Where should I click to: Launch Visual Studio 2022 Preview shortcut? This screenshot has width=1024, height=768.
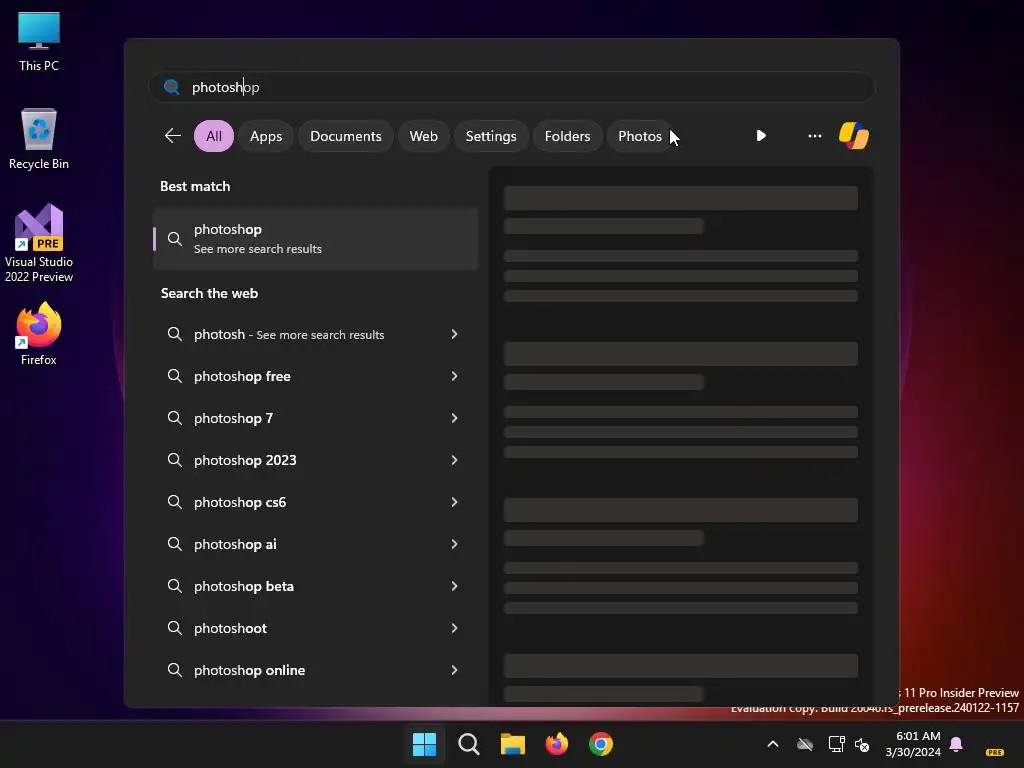[x=39, y=244]
